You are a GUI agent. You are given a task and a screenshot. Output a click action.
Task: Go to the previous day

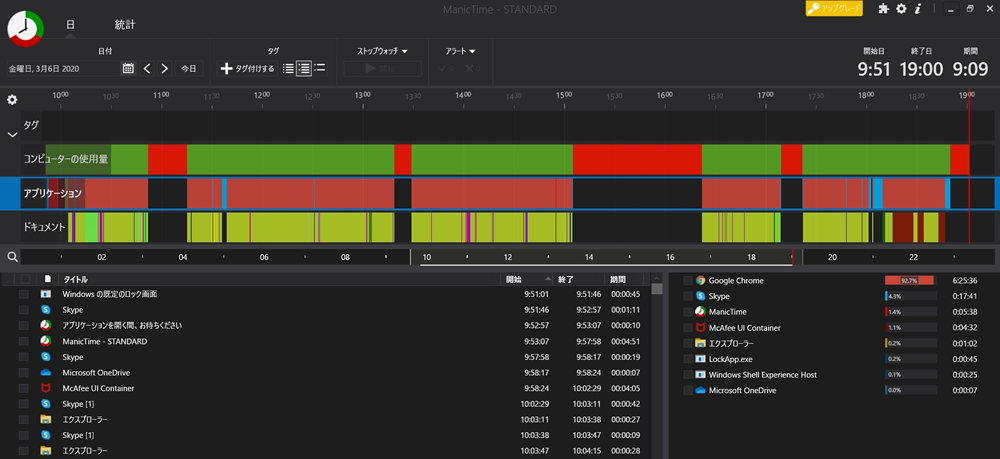147,68
